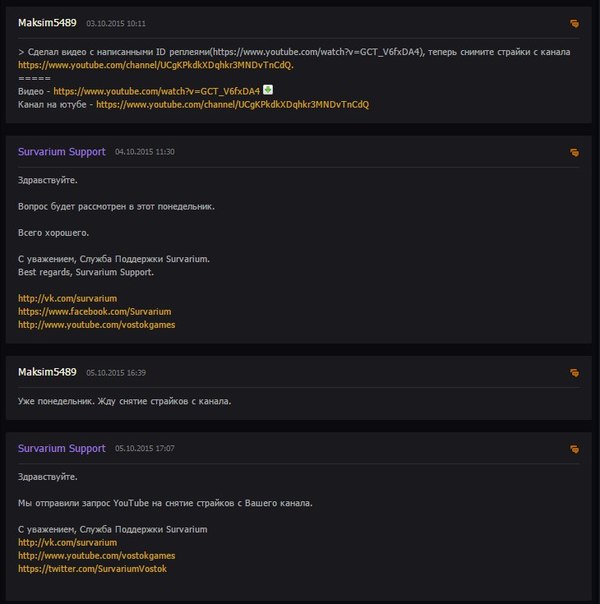Click the quote icon on the 05.10.2015 17:07 post

pos(574,449)
